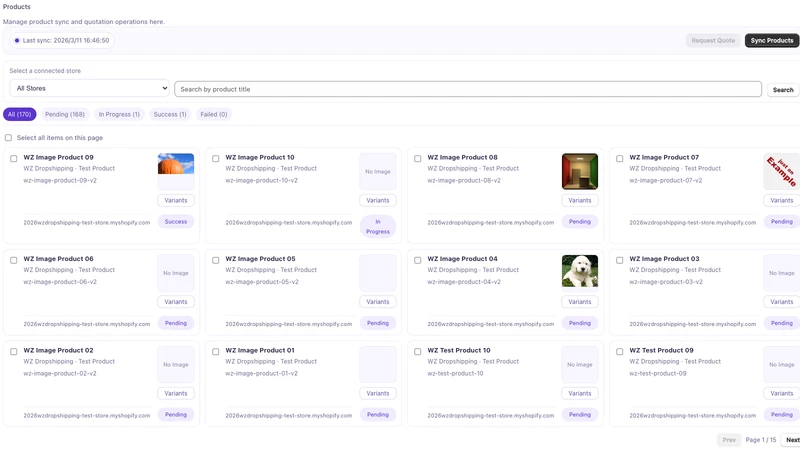Tick the checkbox for WZ Image Product 05

click(x=216, y=260)
